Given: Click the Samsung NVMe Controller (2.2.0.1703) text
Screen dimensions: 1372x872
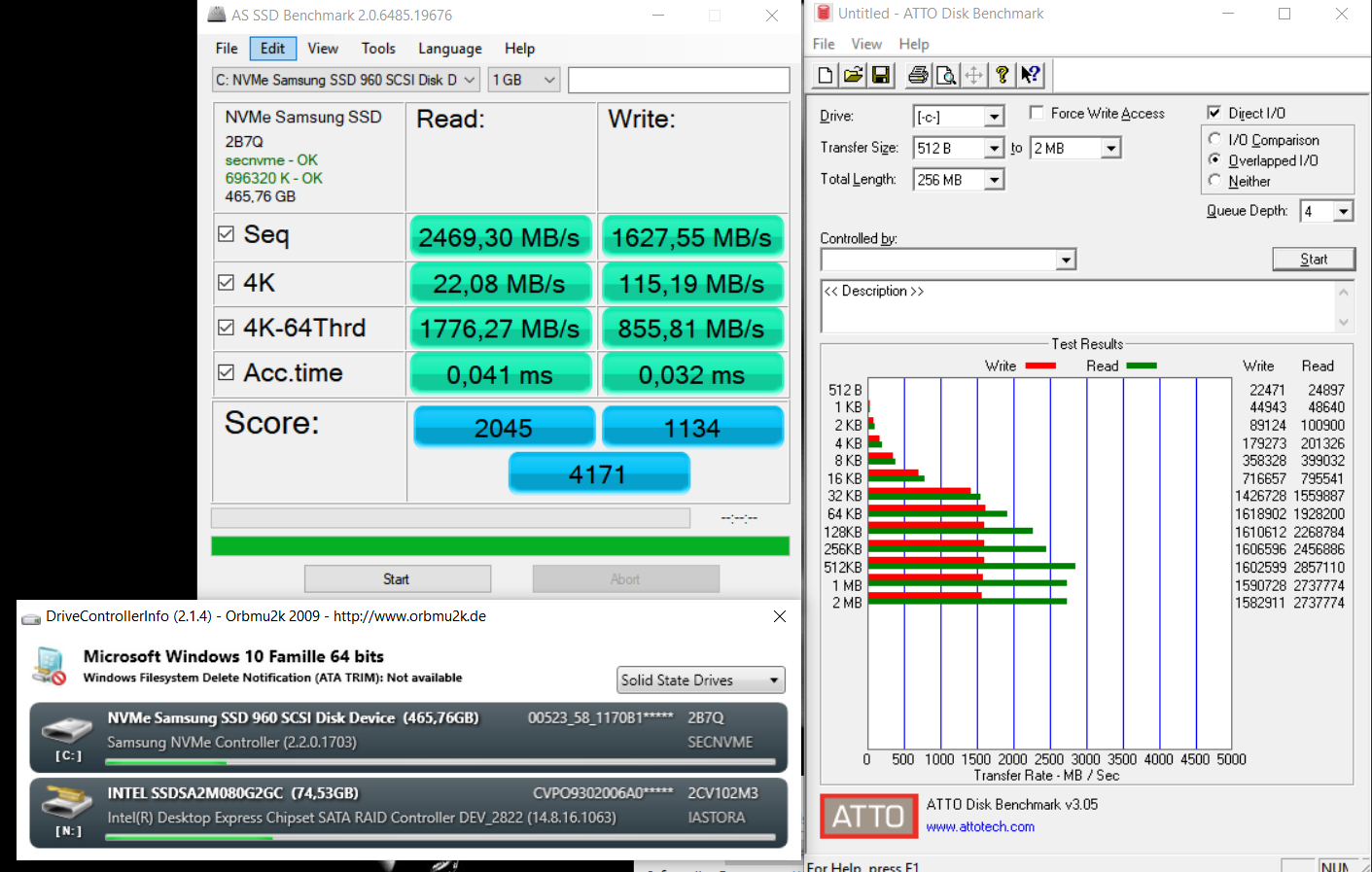Looking at the screenshot, I should click(231, 743).
